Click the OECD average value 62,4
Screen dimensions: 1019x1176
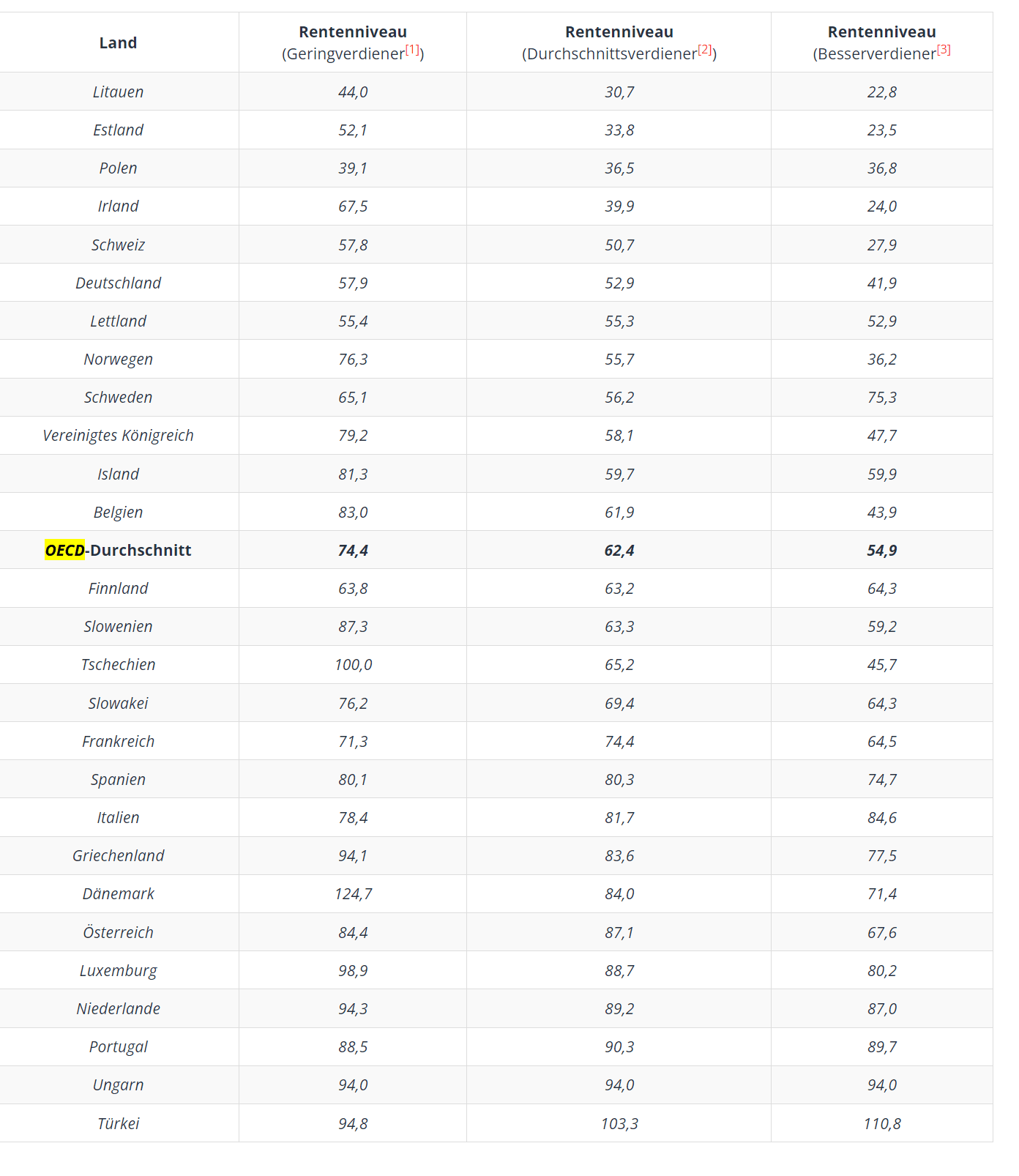click(x=619, y=550)
